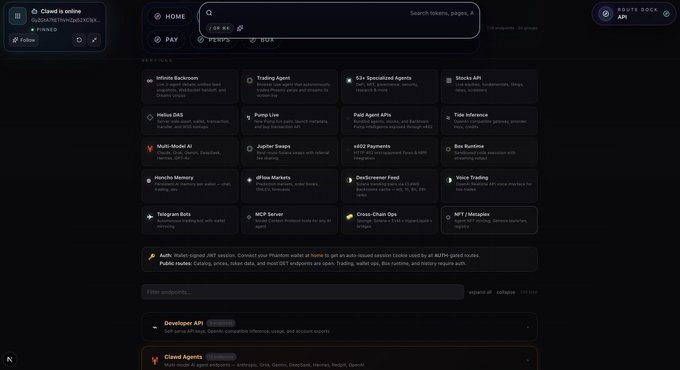
Task: Click the Clawd wallet address text
Action: 65,20
